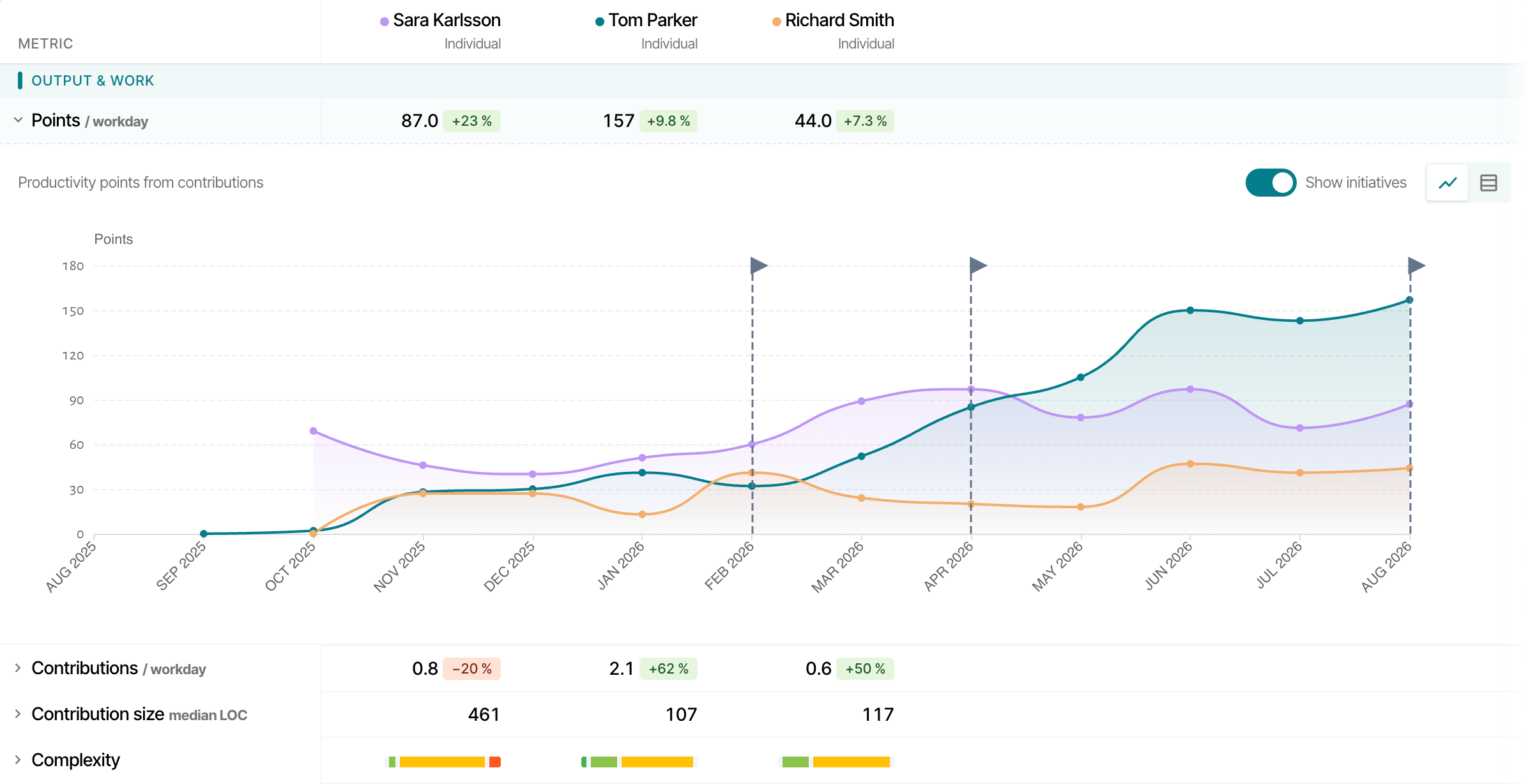1528x784 pixels.
Task: Click Sara Karlsson's MAR 2026 data point
Action: (x=862, y=401)
